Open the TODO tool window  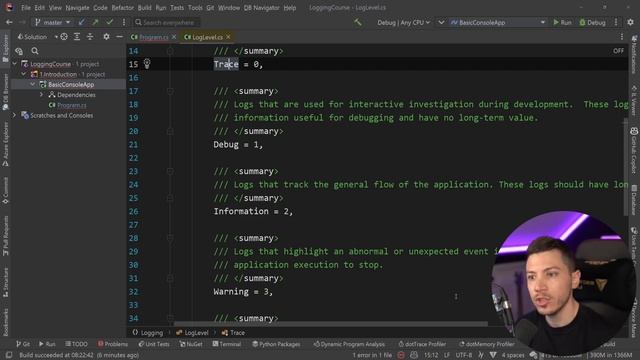tap(76, 344)
